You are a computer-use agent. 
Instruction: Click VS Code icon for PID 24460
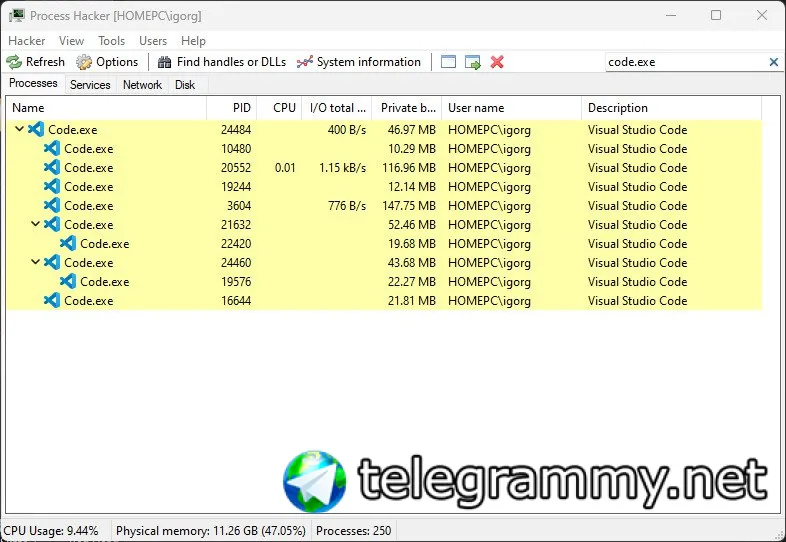click(52, 262)
